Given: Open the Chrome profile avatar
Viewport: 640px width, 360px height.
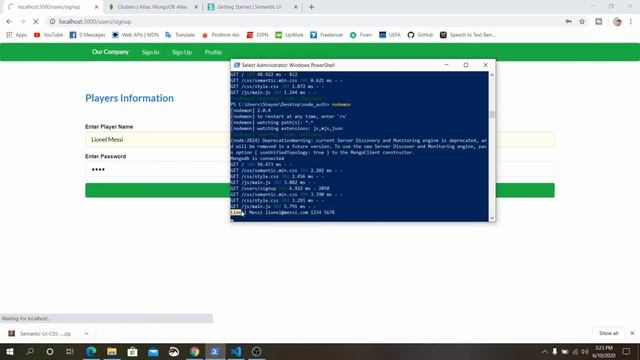Looking at the screenshot, I should pos(617,22).
